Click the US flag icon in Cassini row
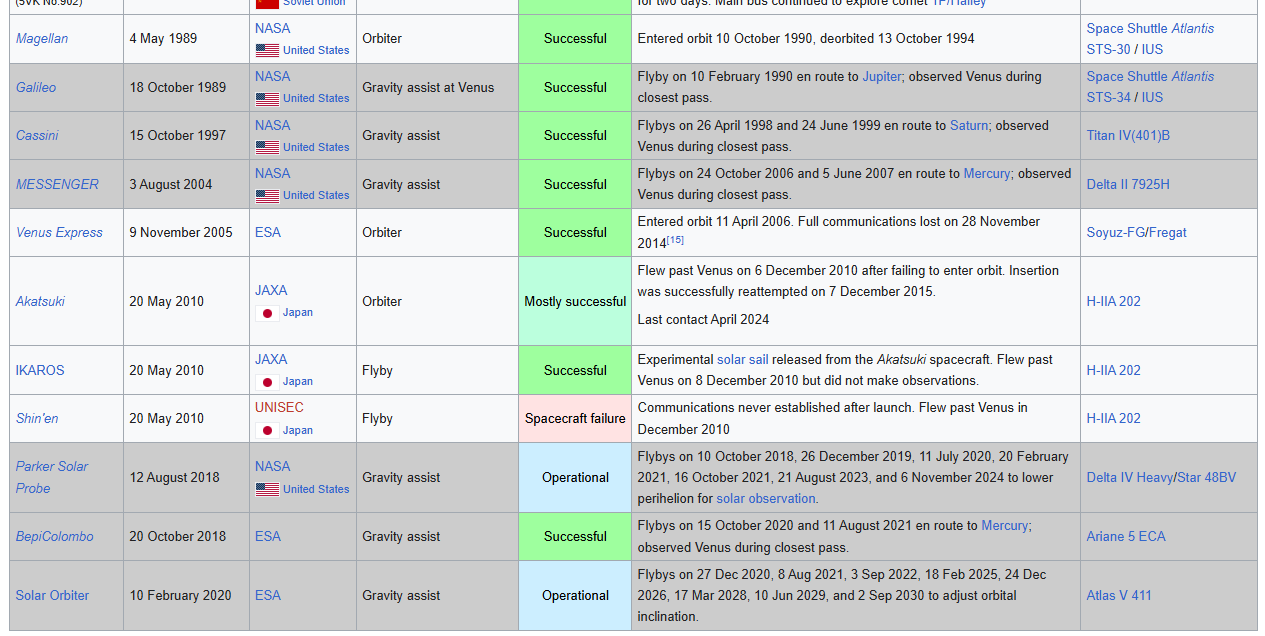Image resolution: width=1265 pixels, height=636 pixels. [x=267, y=147]
